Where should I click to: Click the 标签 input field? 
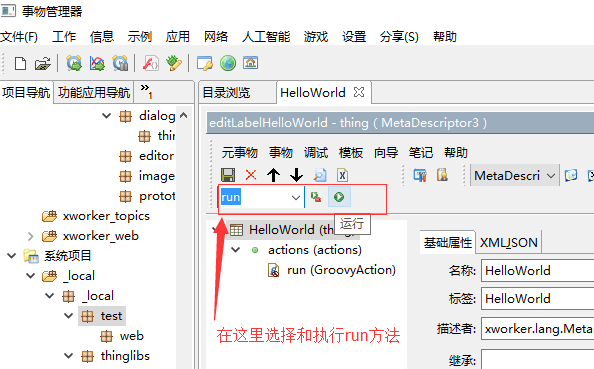pyautogui.click(x=538, y=299)
